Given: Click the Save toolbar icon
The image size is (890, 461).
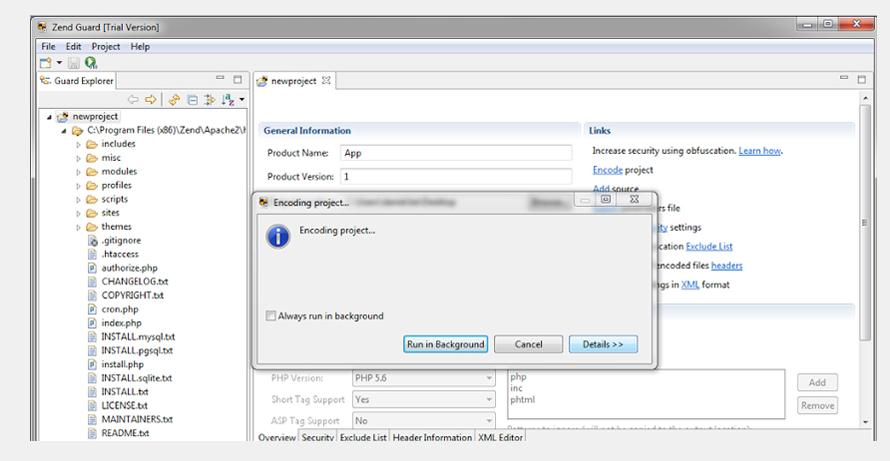Looking at the screenshot, I should 74,63.
